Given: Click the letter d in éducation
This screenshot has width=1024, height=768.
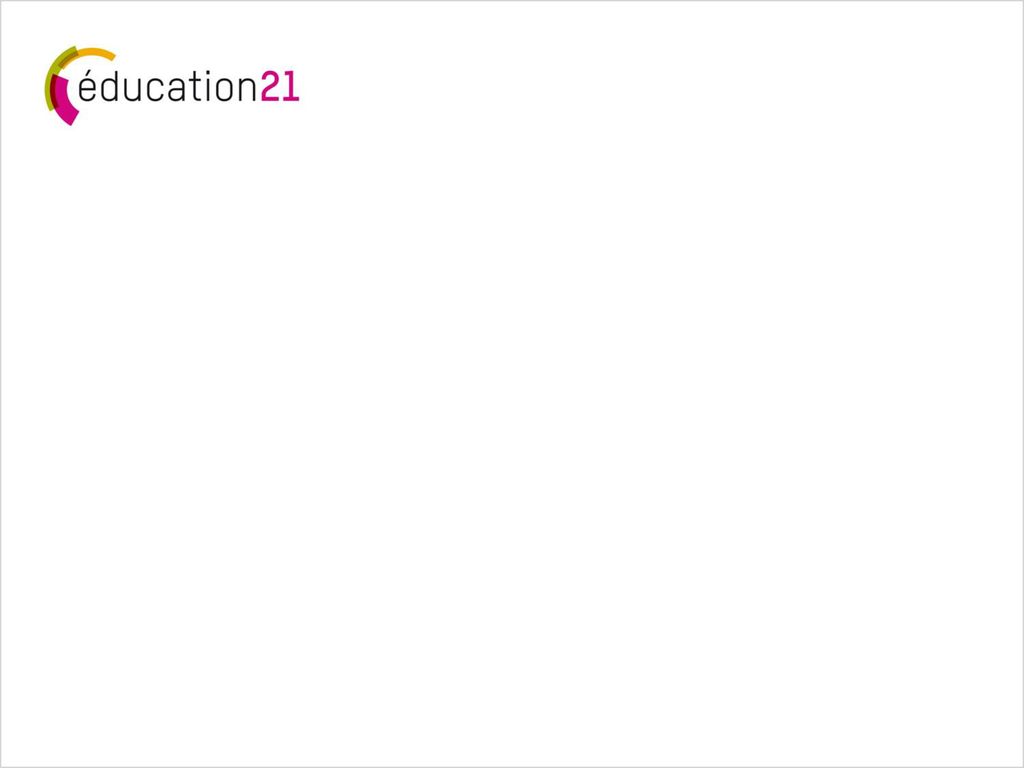Looking at the screenshot, I should tap(109, 86).
